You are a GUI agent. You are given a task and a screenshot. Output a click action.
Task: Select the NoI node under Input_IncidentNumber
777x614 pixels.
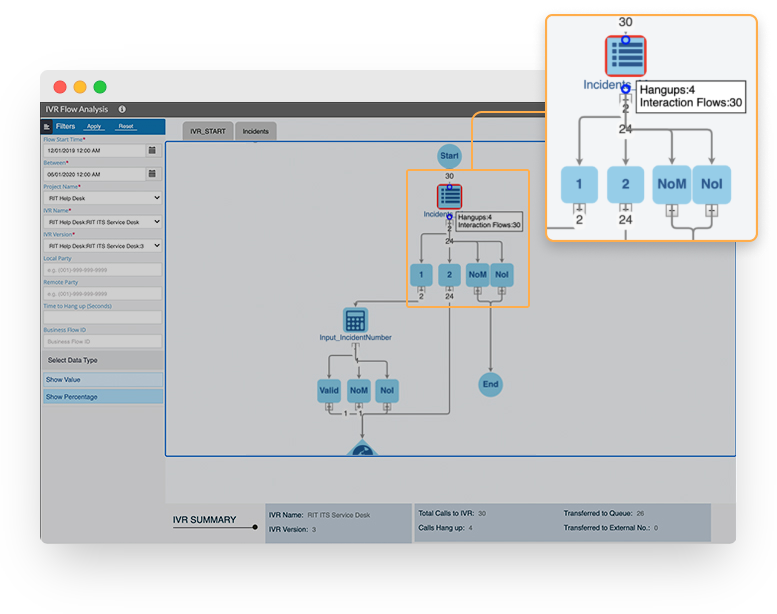pyautogui.click(x=387, y=391)
